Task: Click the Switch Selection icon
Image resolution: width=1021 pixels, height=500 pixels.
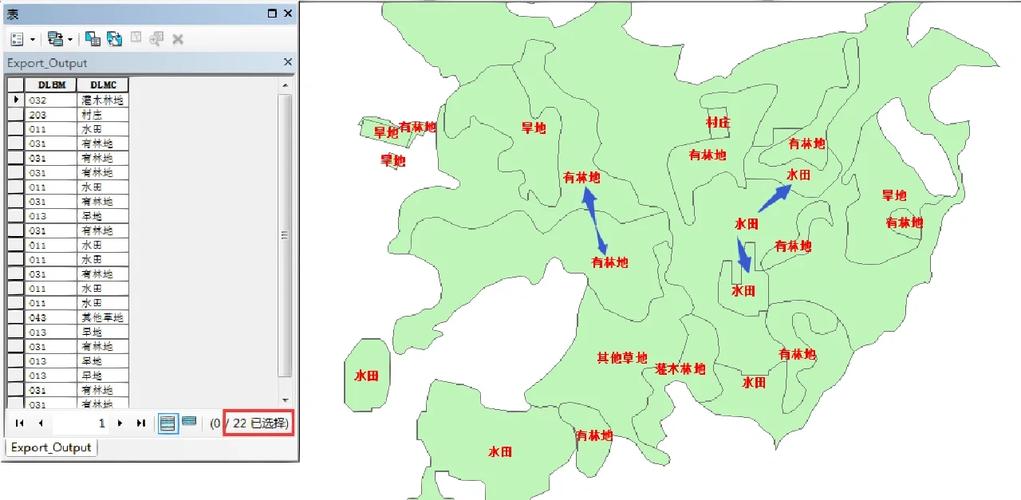Action: click(x=115, y=39)
